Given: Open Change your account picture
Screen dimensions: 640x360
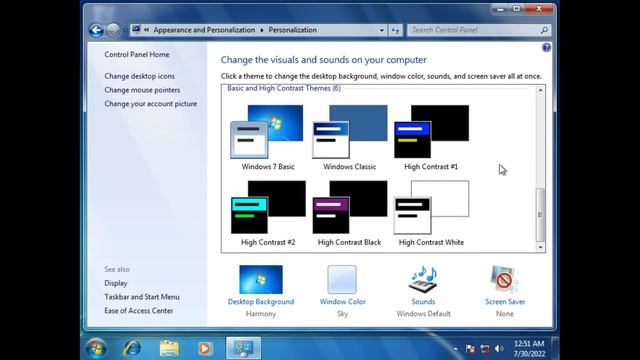Looking at the screenshot, I should [151, 104].
